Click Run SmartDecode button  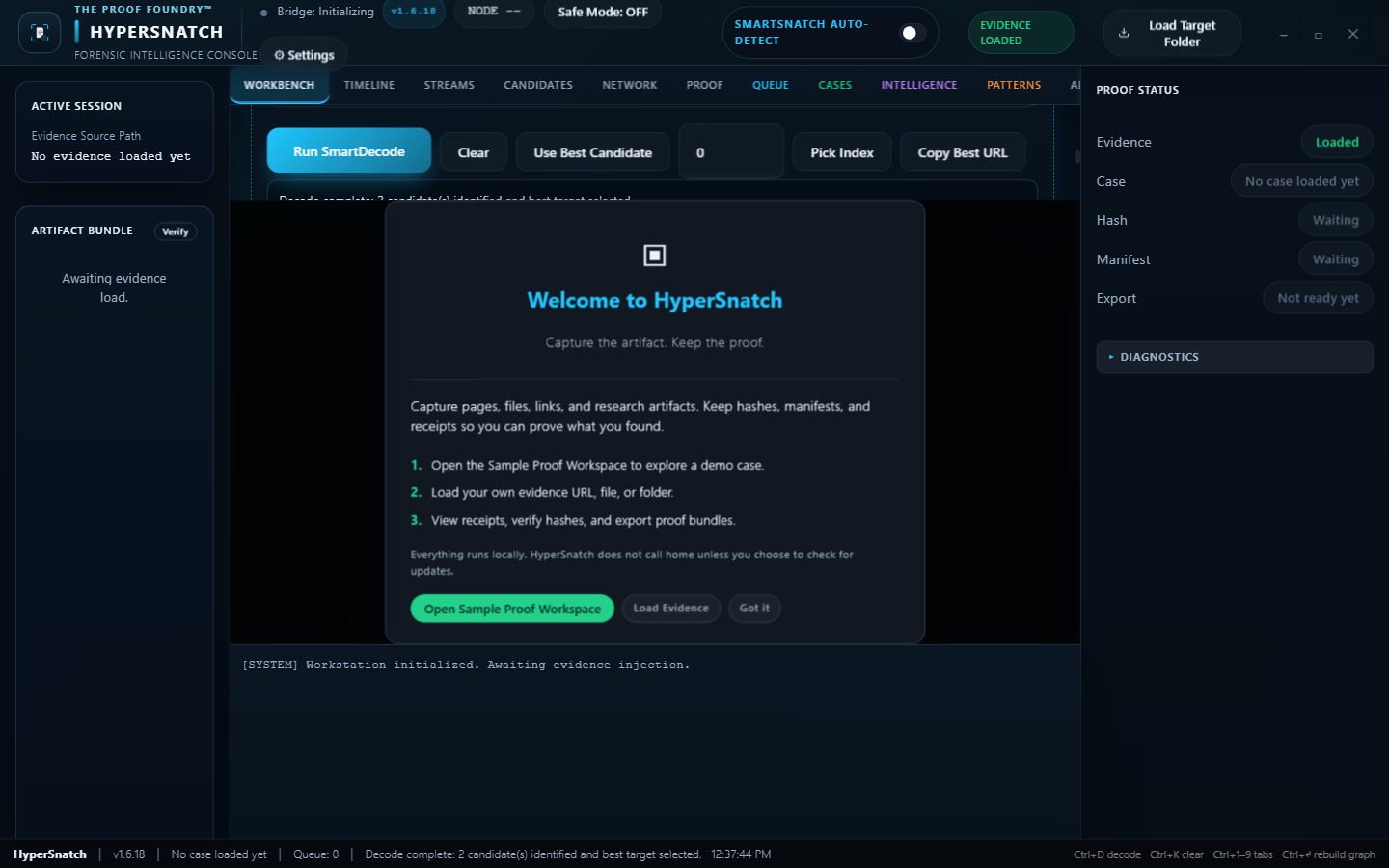coord(349,151)
